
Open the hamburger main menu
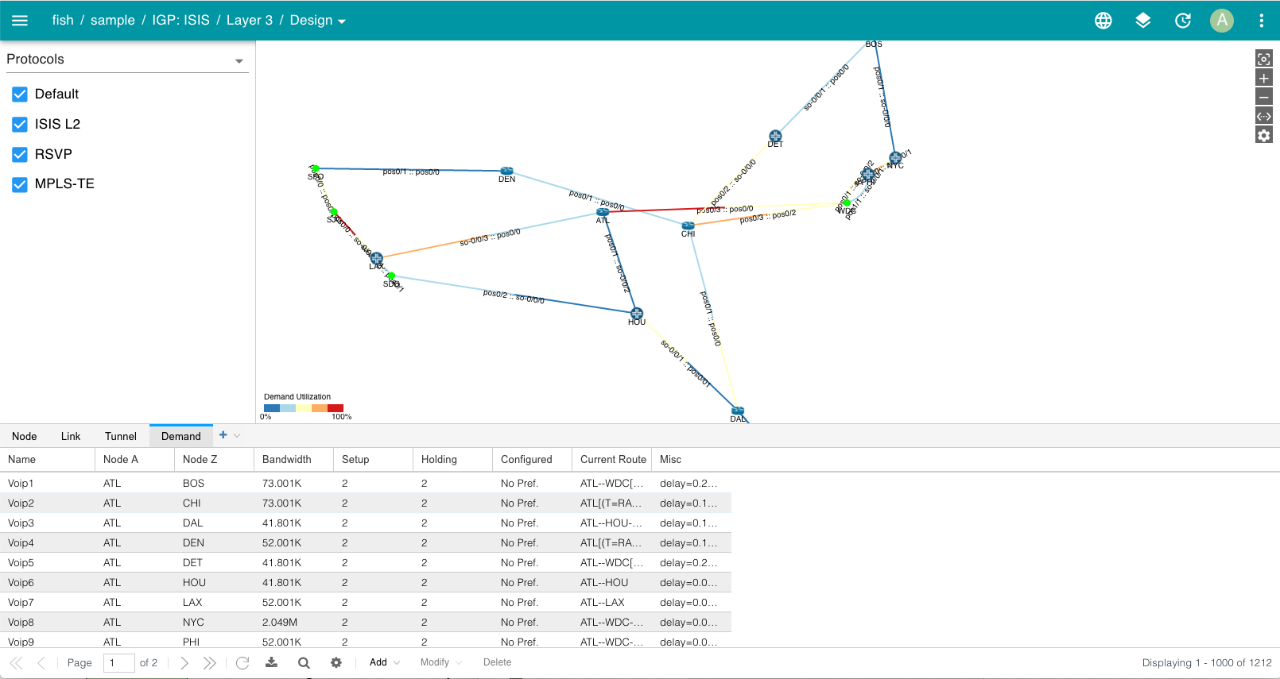(20, 20)
